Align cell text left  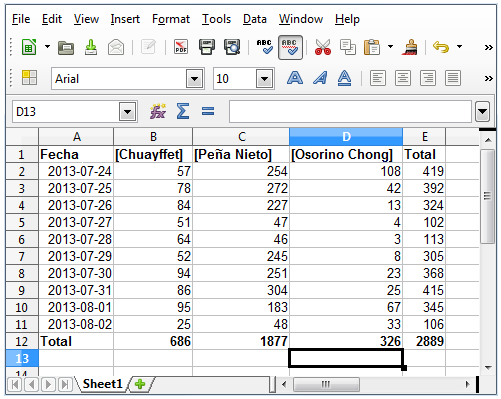(378, 78)
